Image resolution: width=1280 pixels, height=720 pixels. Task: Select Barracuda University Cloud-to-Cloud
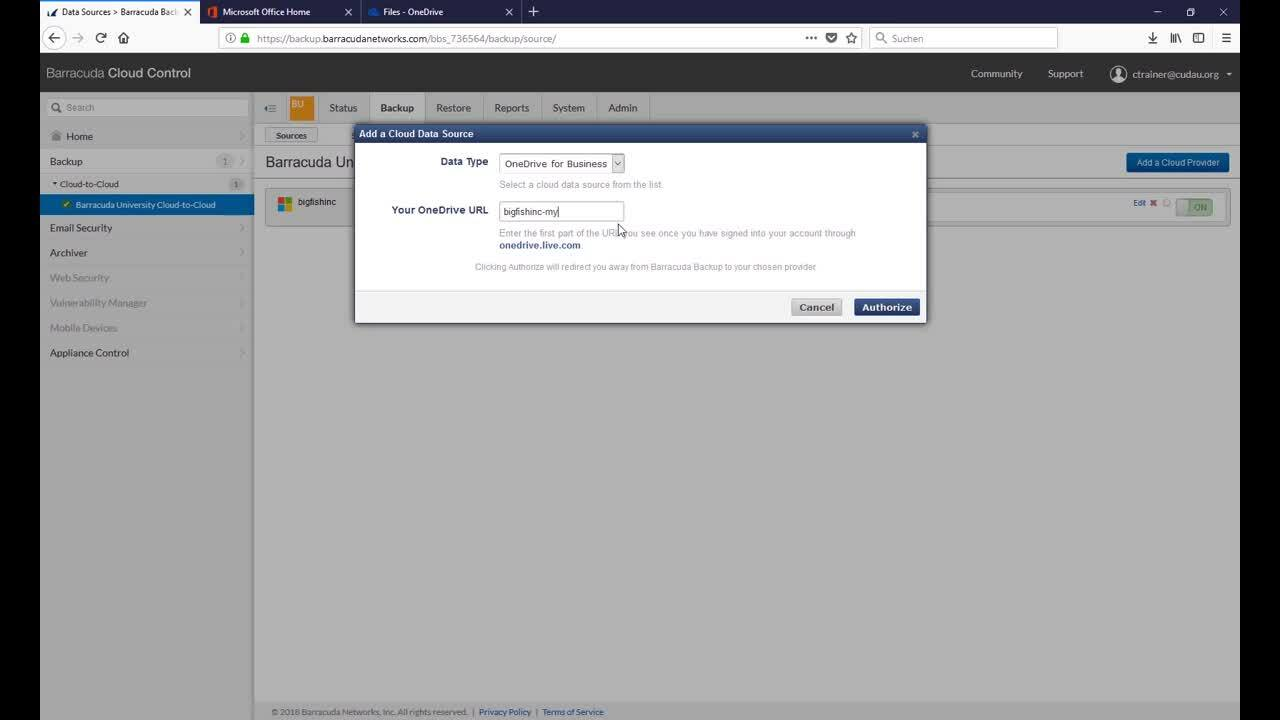pyautogui.click(x=145, y=205)
